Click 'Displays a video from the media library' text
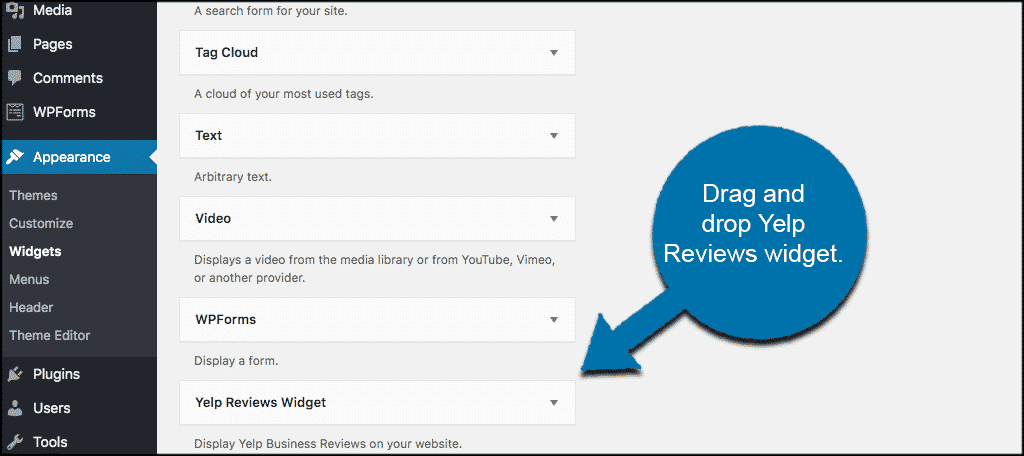The width and height of the screenshot is (1024, 456). 375,268
